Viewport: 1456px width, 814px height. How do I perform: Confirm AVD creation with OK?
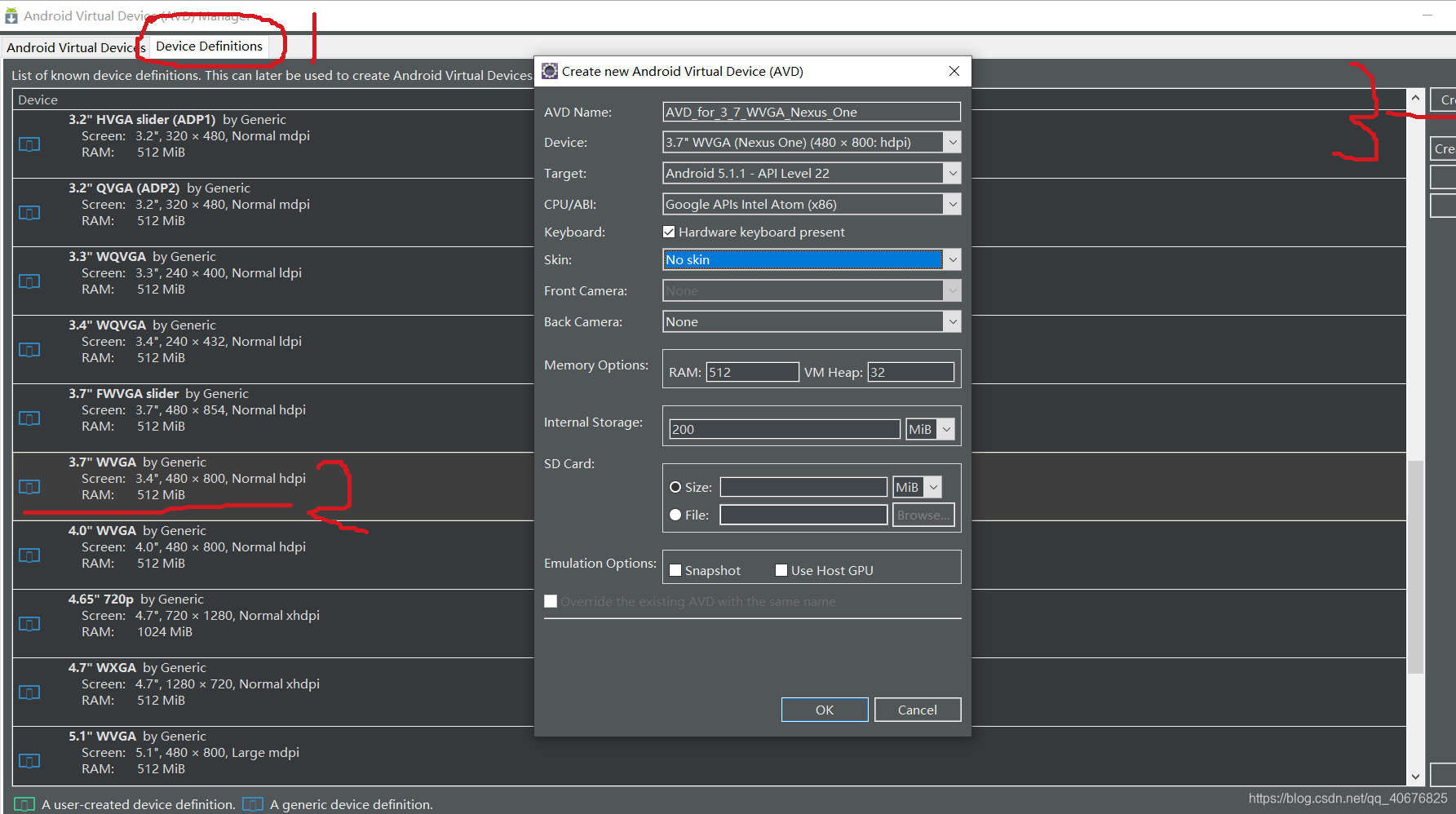(x=825, y=710)
